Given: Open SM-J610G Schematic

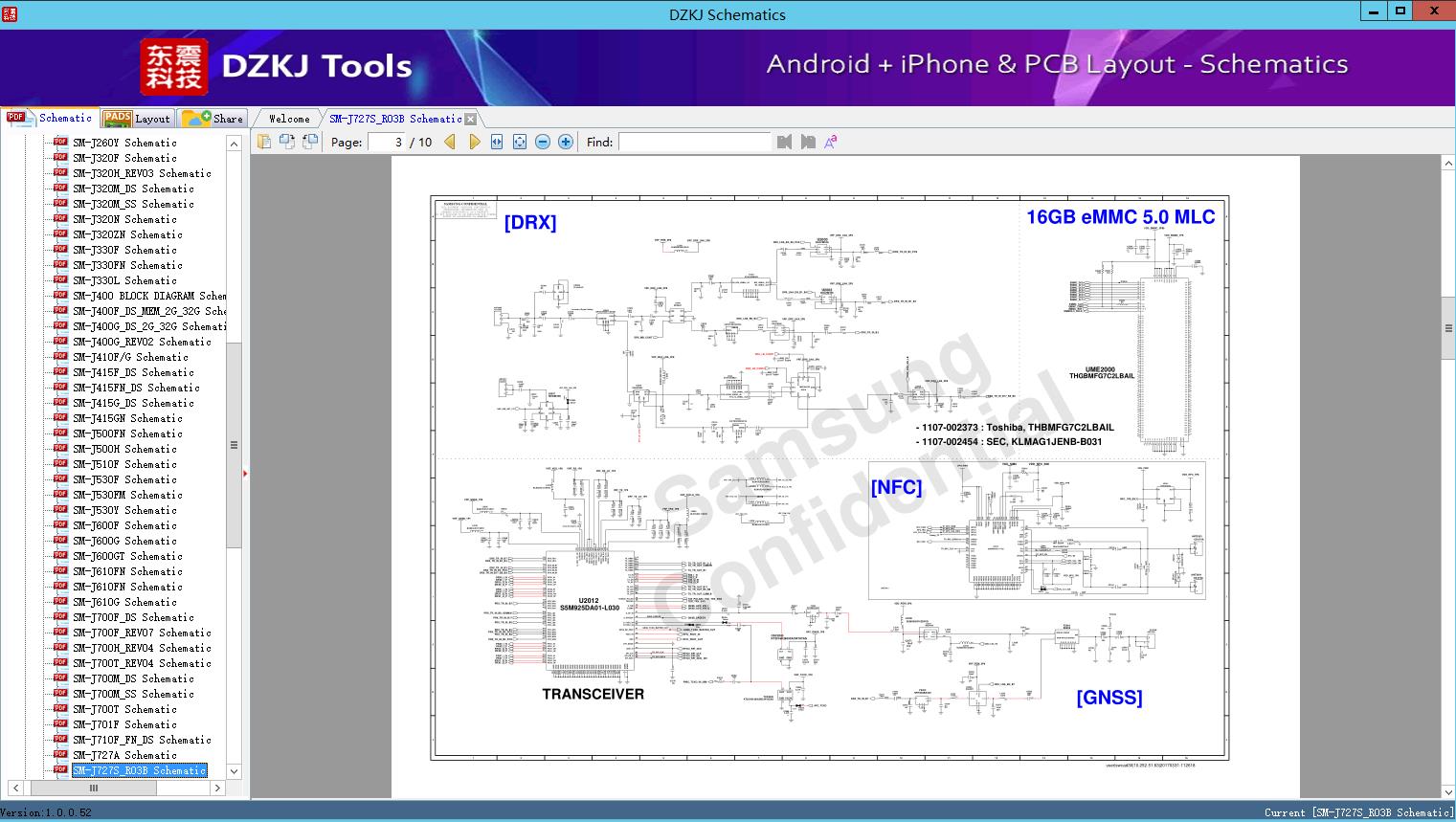Looking at the screenshot, I should (124, 602).
